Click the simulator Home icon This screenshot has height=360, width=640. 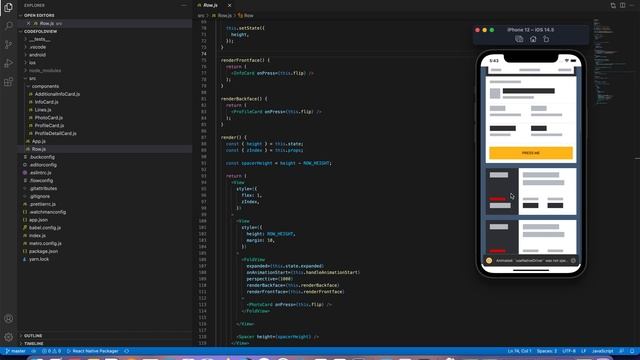tap(533, 39)
